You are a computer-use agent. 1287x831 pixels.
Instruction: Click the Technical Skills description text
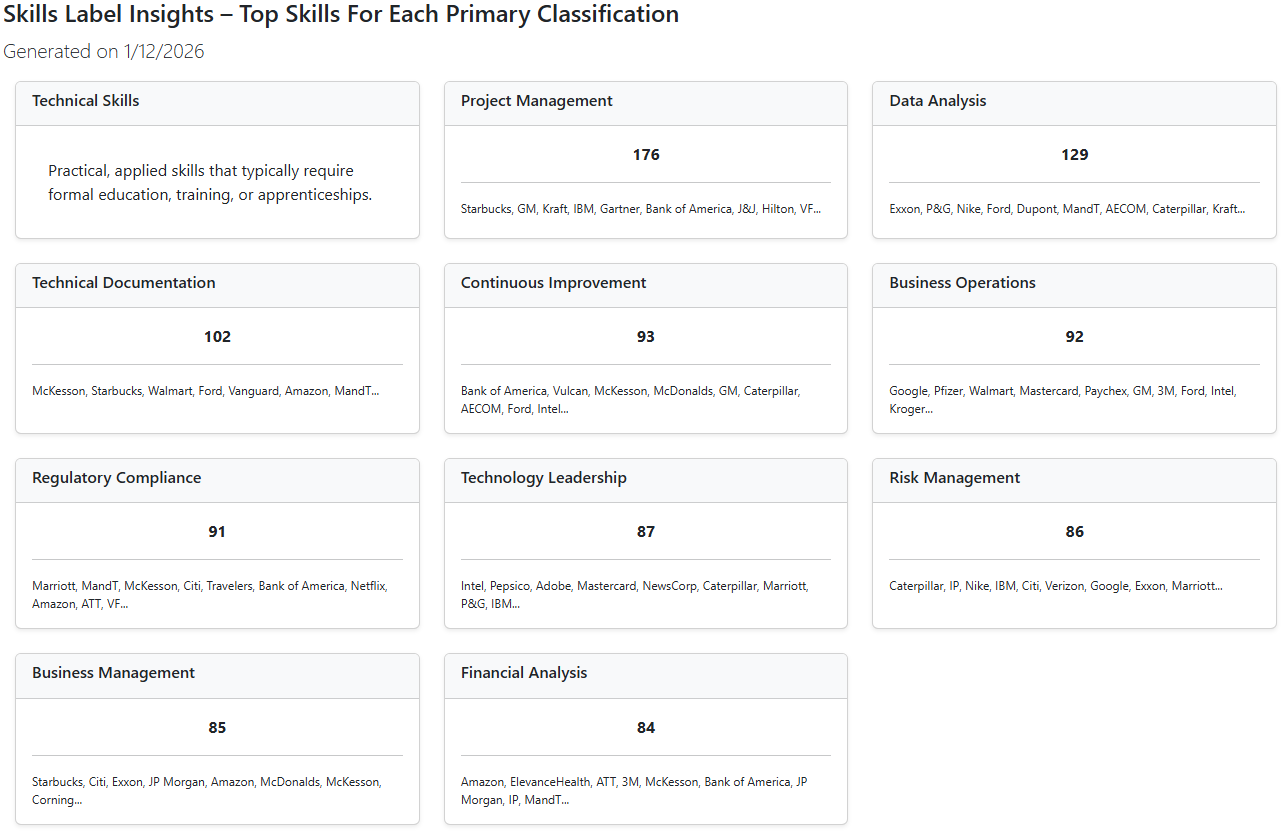click(210, 183)
